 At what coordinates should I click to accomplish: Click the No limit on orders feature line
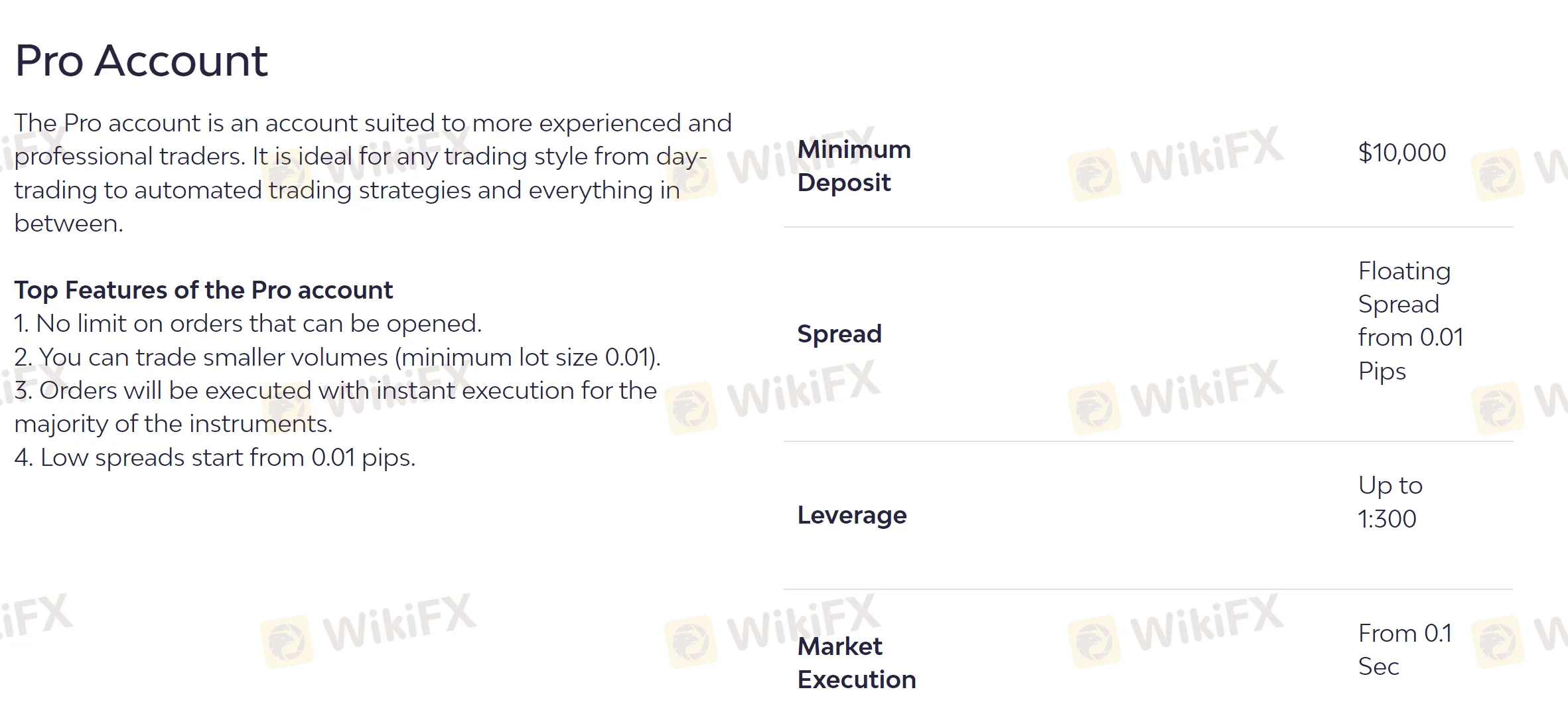[248, 323]
